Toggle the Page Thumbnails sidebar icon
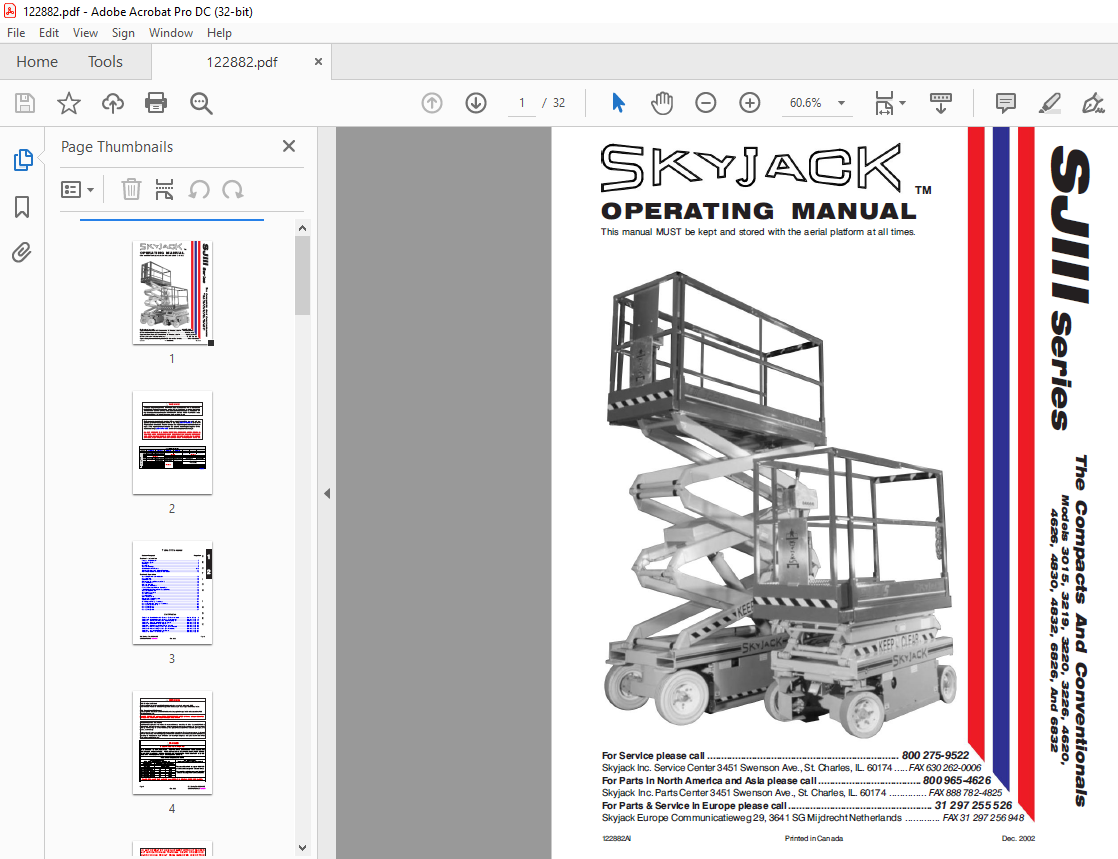This screenshot has height=859, width=1118. 22,160
